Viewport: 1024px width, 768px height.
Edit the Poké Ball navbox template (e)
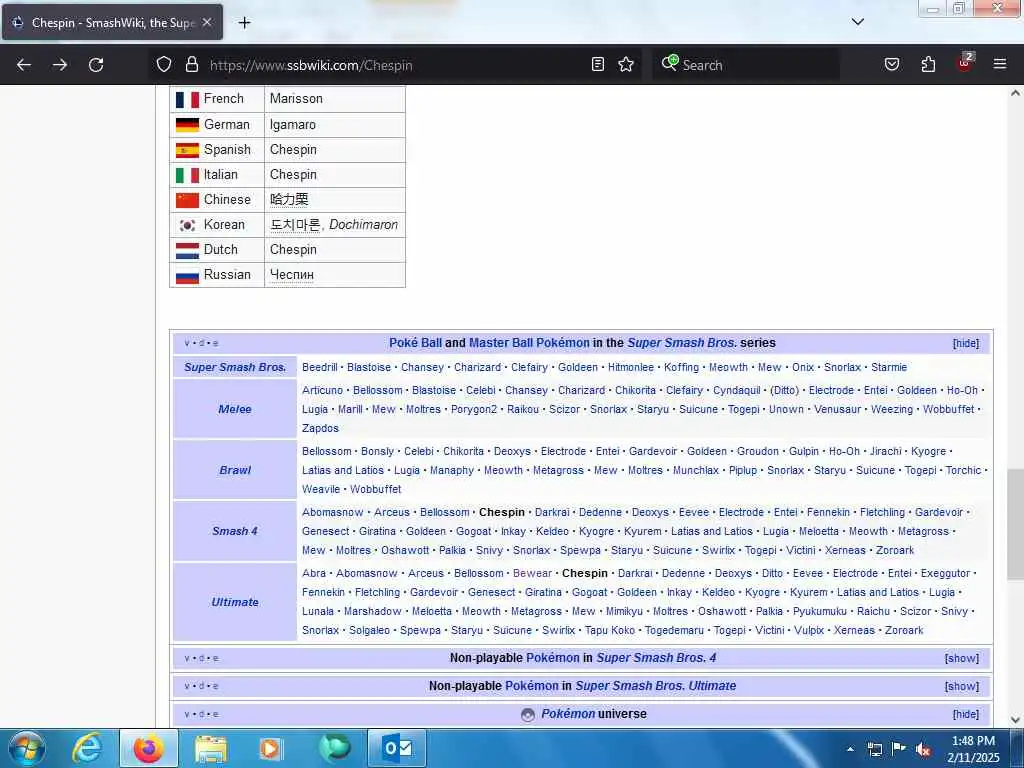point(216,343)
